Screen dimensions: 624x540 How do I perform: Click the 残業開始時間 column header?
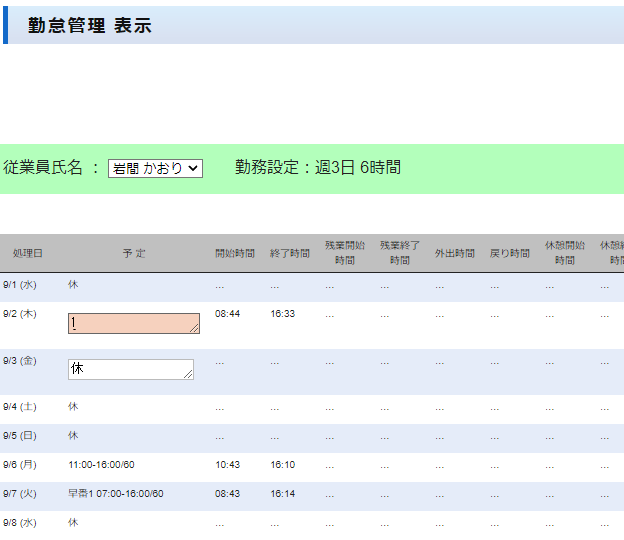pos(345,253)
